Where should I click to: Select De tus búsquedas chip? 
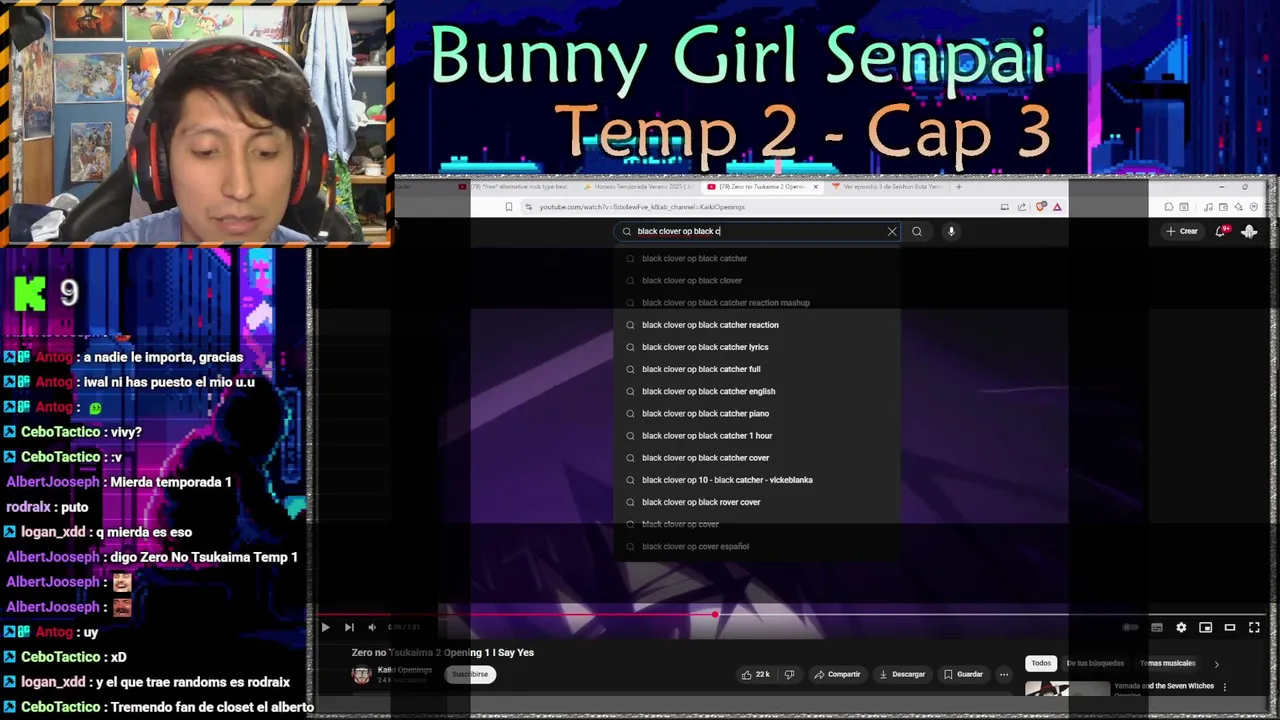[1095, 663]
